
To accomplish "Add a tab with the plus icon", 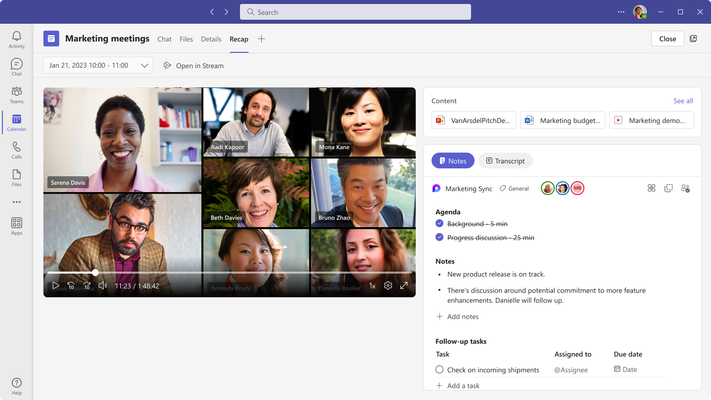I will point(261,39).
